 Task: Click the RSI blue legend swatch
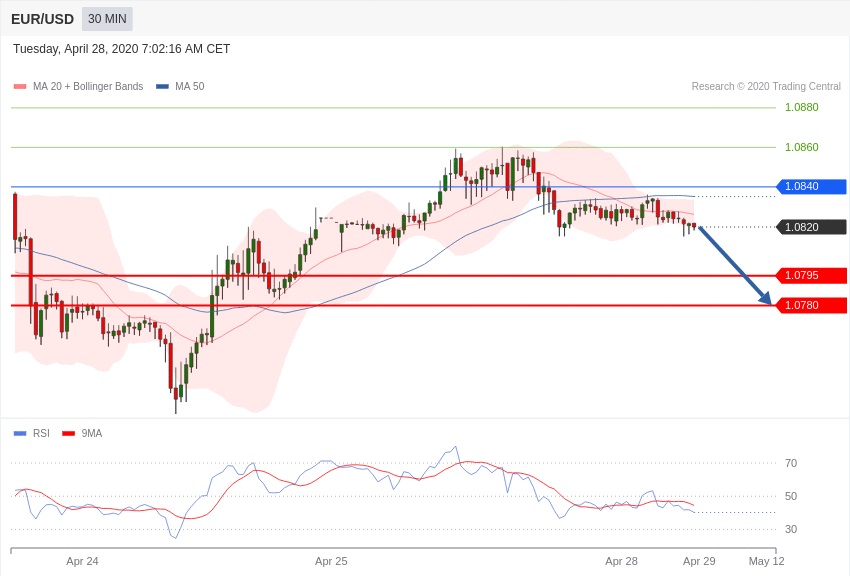(20, 433)
